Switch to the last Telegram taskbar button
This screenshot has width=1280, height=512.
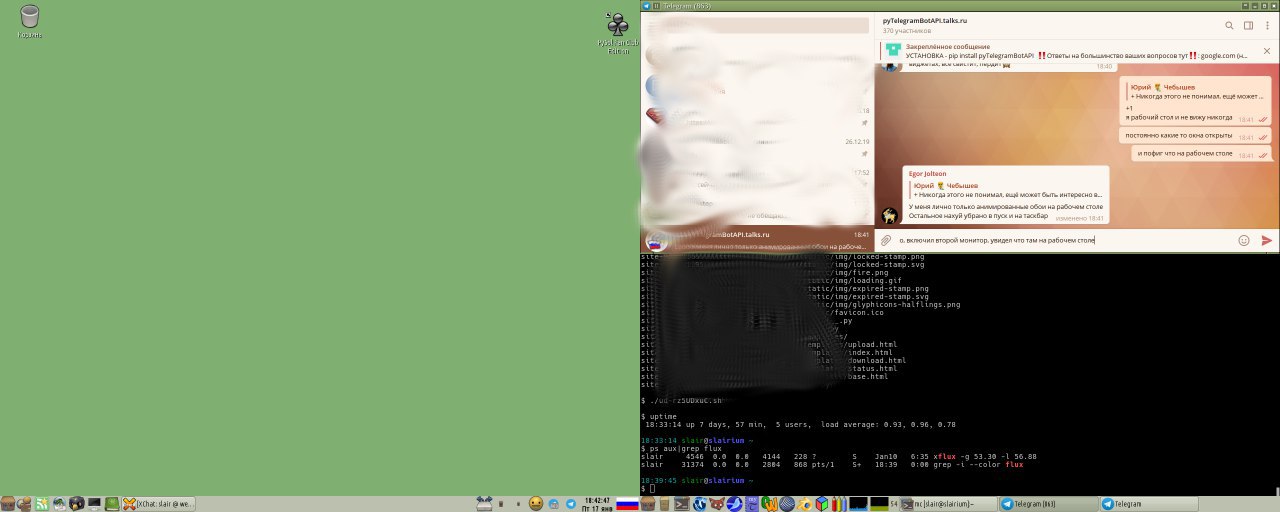1148,503
